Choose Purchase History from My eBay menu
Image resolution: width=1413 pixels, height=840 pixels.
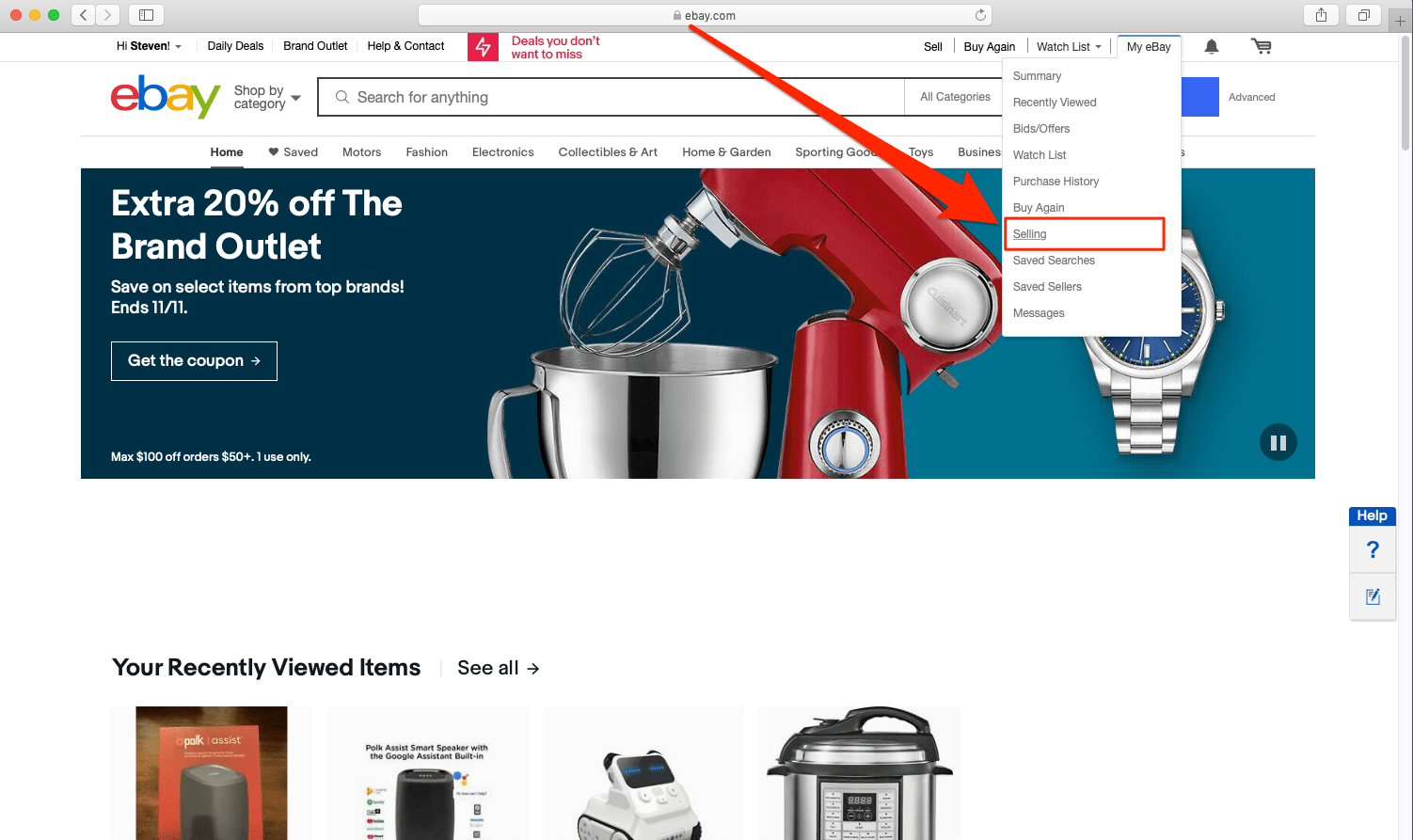click(x=1056, y=182)
